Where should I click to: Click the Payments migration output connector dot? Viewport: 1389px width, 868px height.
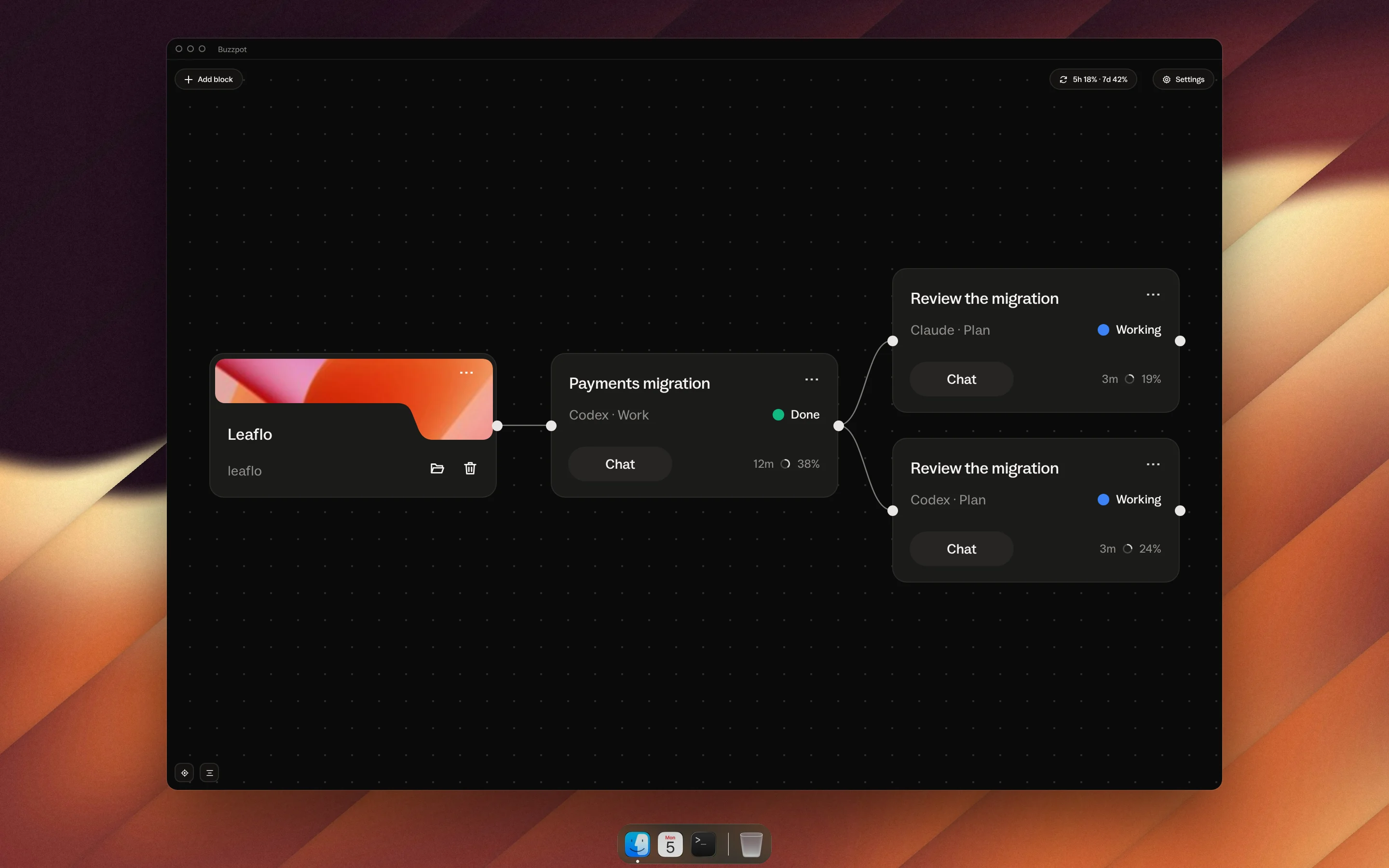[839, 425]
